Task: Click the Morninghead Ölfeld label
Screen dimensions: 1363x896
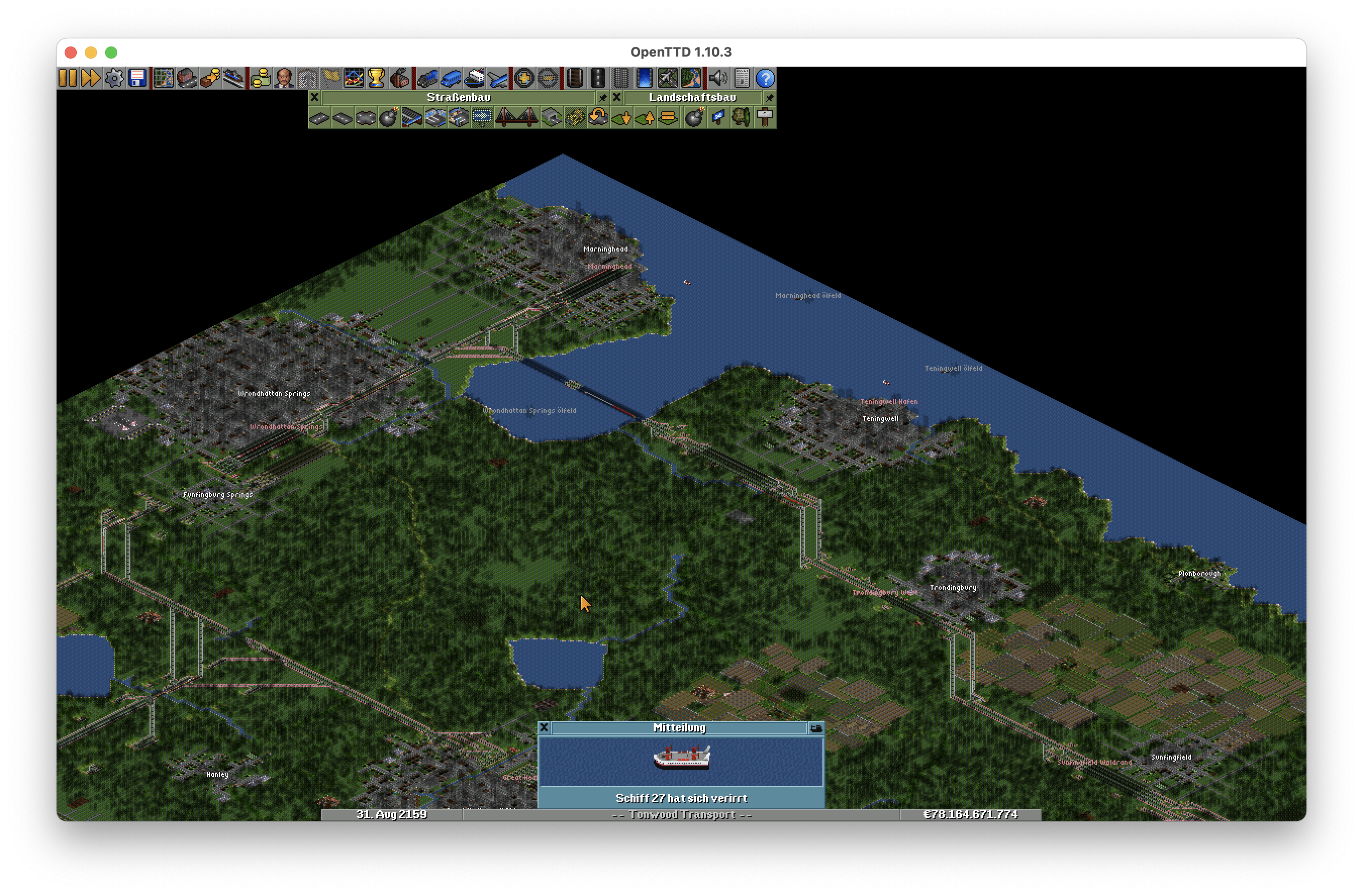Action: point(808,296)
